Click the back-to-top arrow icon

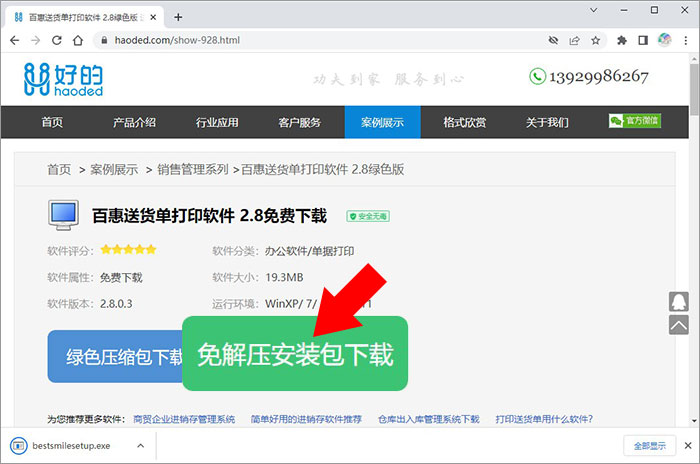coord(679,325)
